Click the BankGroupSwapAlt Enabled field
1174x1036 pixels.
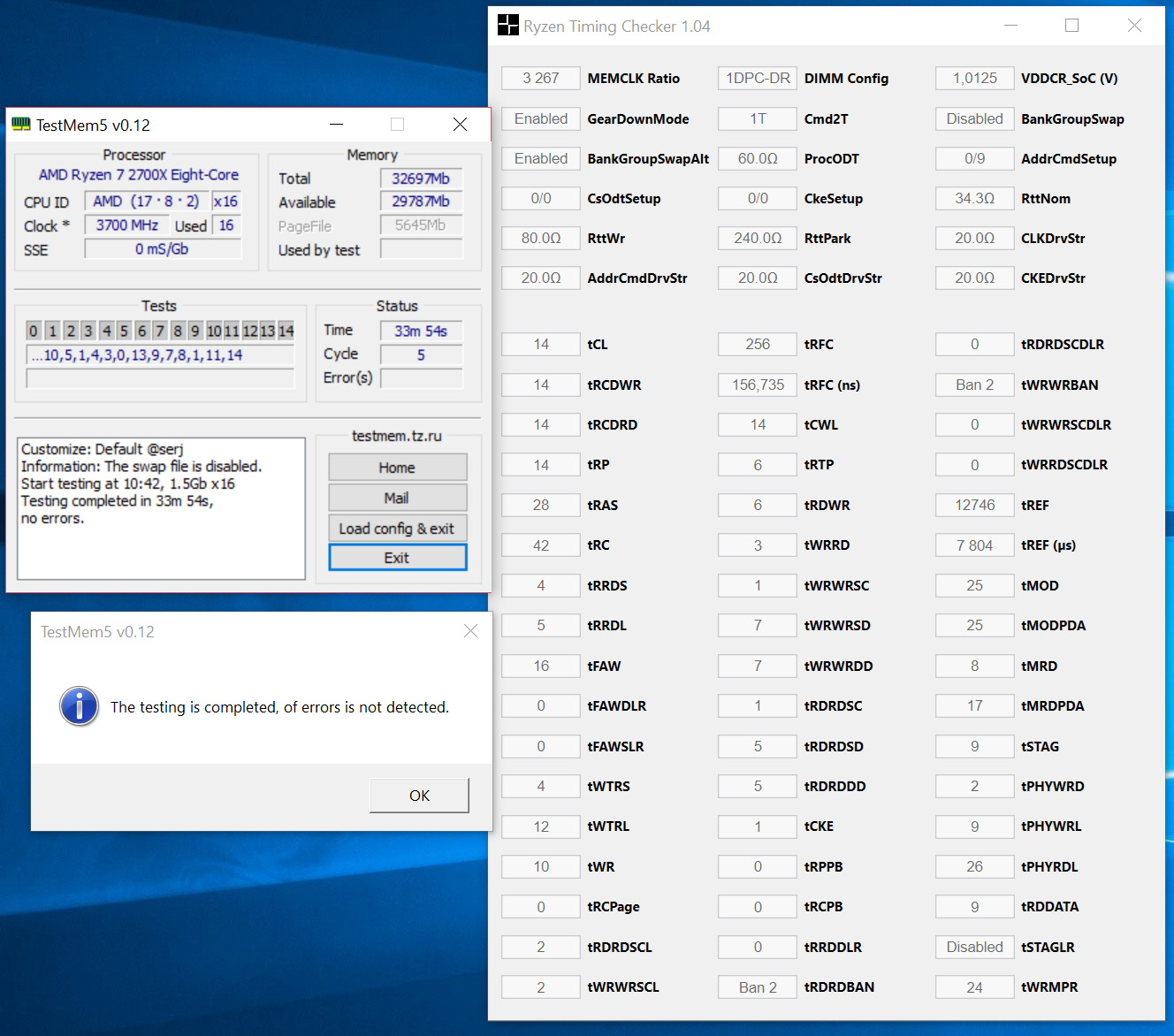coord(541,158)
